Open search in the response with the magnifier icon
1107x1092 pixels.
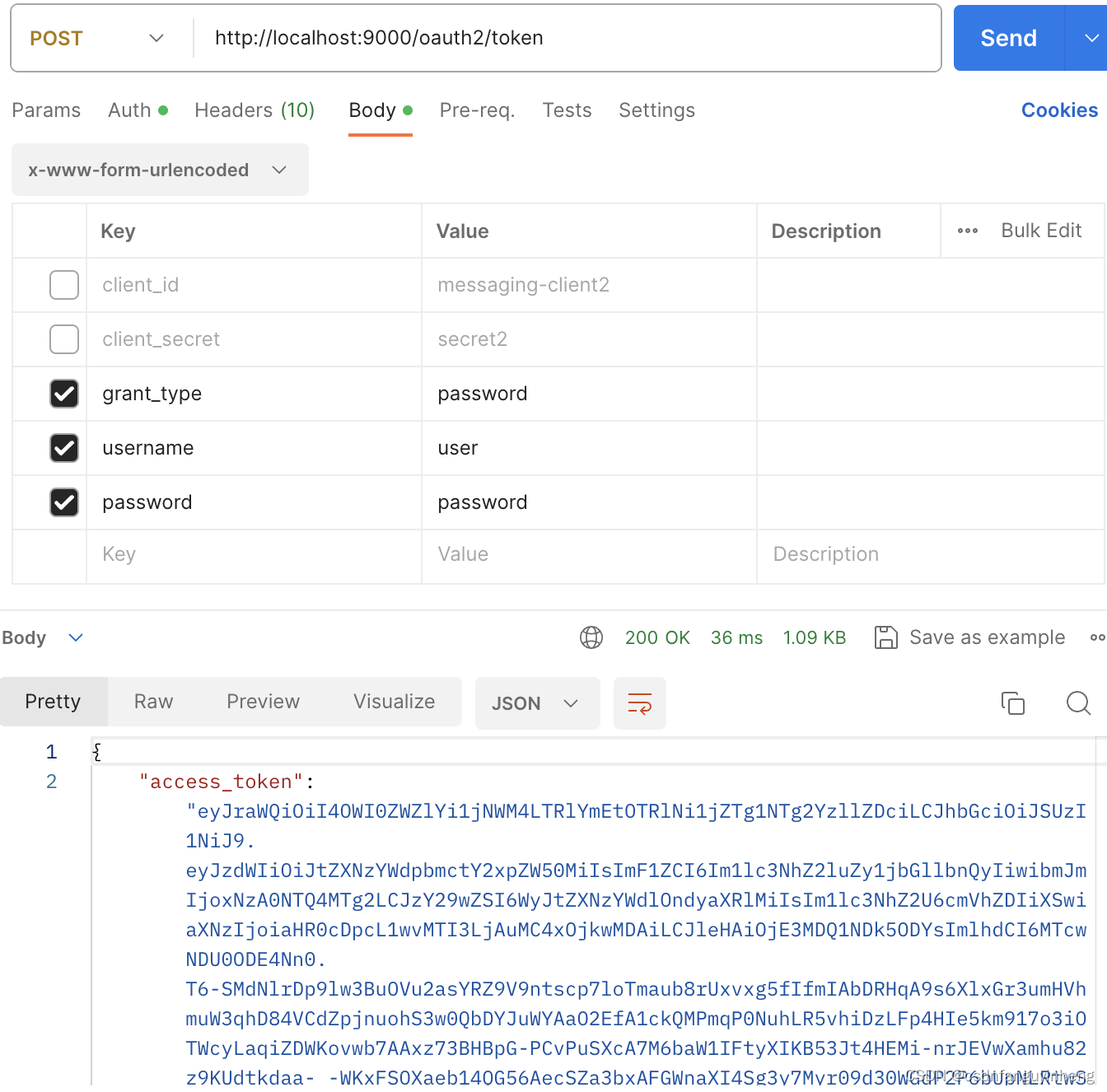tap(1078, 703)
